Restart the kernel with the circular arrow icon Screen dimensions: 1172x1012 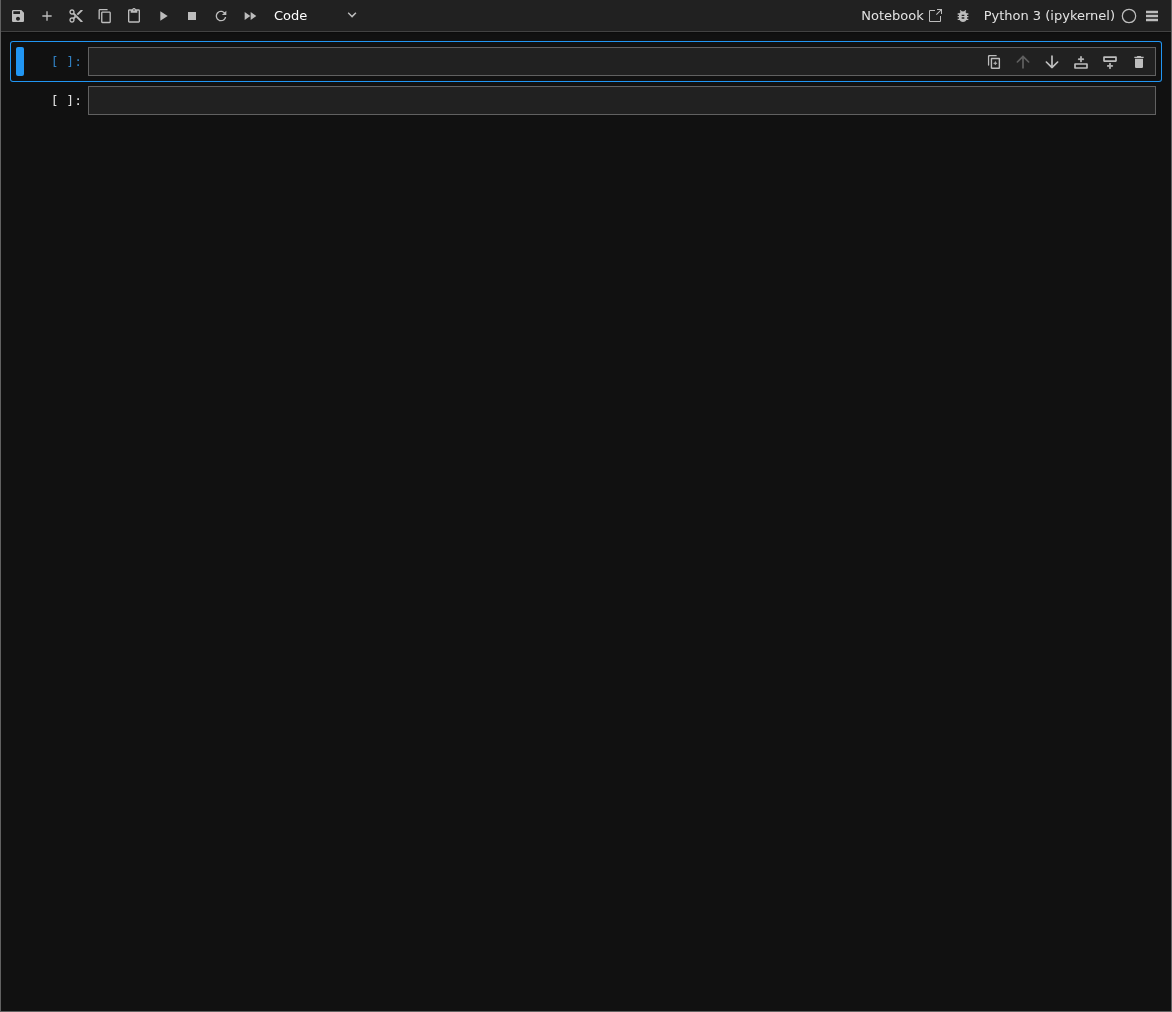tap(221, 16)
